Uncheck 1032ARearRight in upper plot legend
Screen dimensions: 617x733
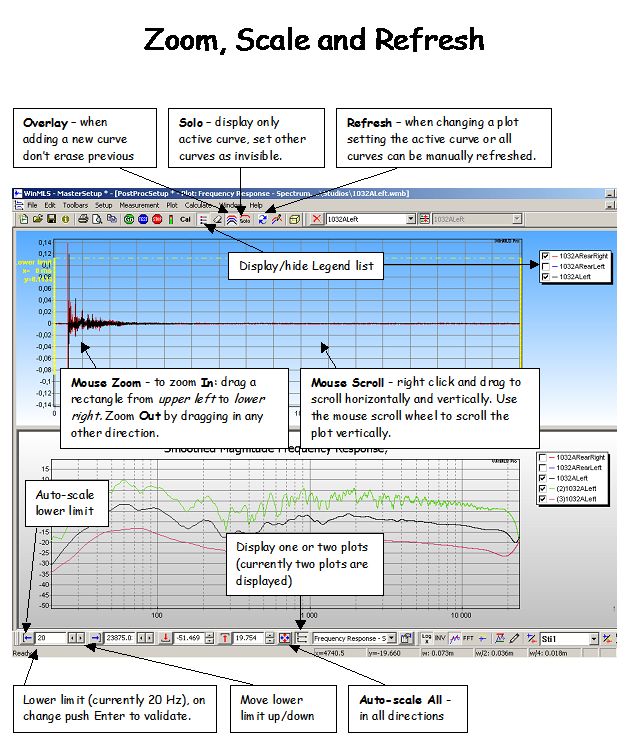[x=545, y=256]
